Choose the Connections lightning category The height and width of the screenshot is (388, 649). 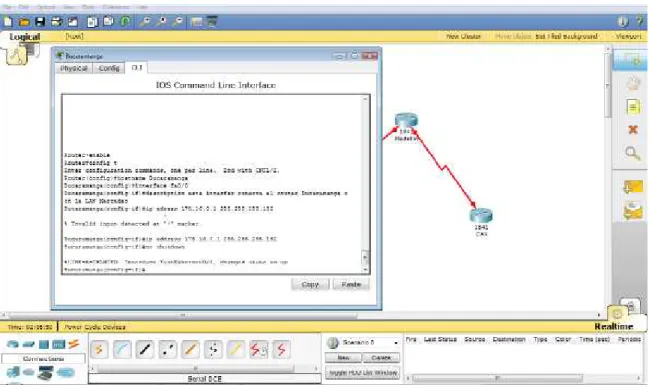tap(74, 344)
